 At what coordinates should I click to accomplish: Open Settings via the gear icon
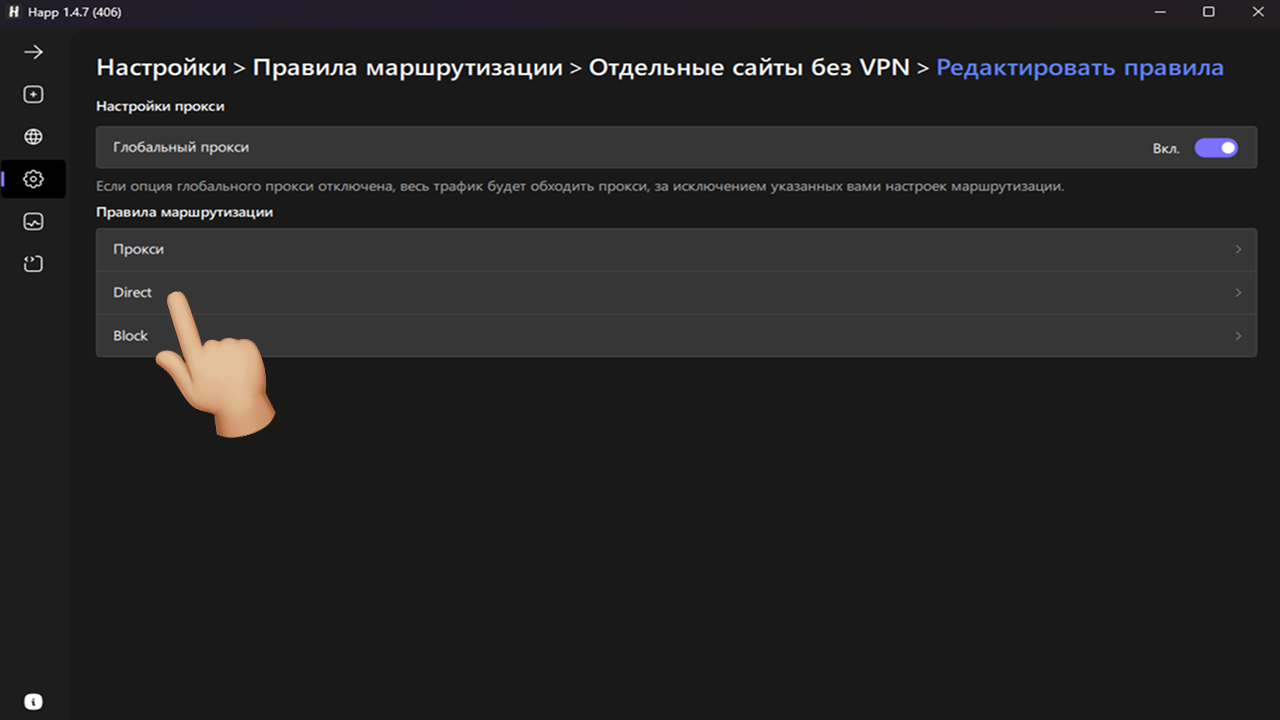33,179
